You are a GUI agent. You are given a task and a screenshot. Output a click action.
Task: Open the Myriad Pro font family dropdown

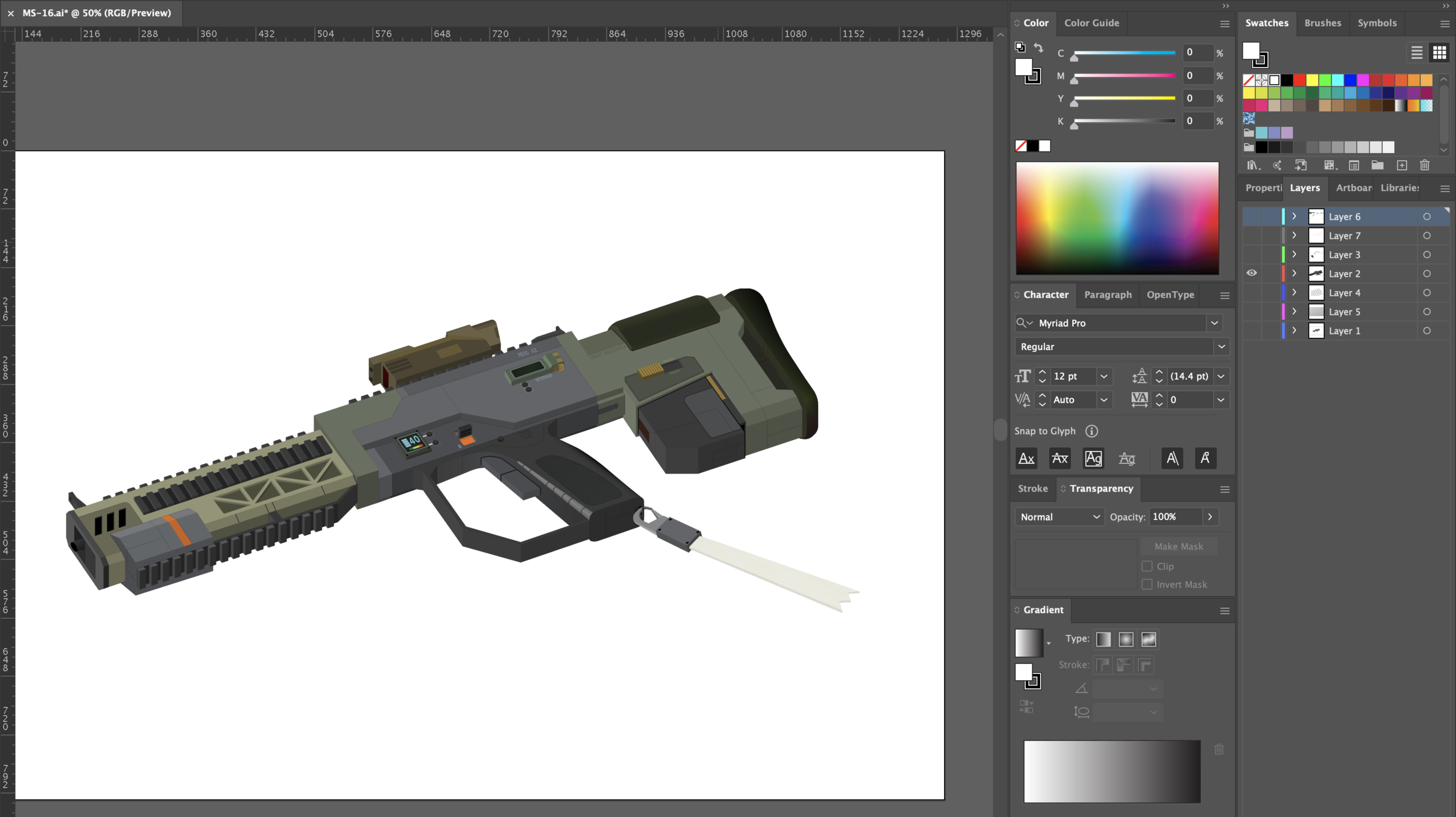(1214, 323)
